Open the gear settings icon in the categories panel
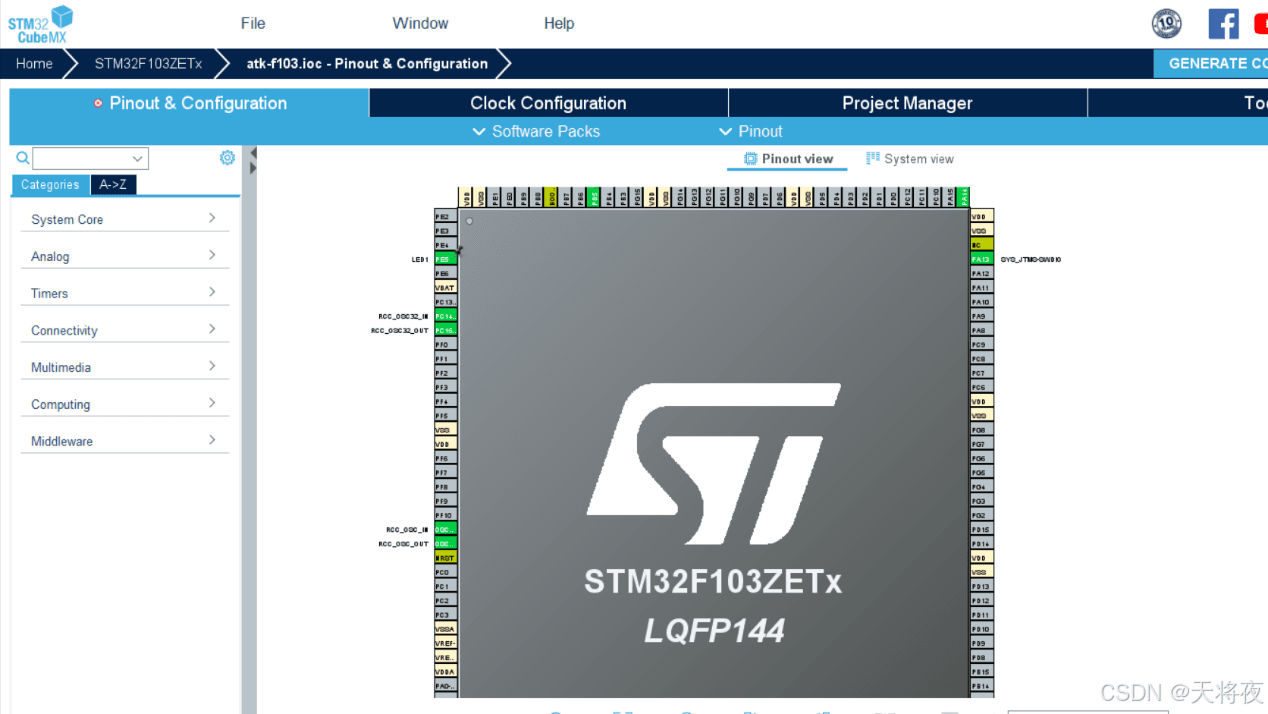The image size is (1268, 714). pyautogui.click(x=227, y=158)
